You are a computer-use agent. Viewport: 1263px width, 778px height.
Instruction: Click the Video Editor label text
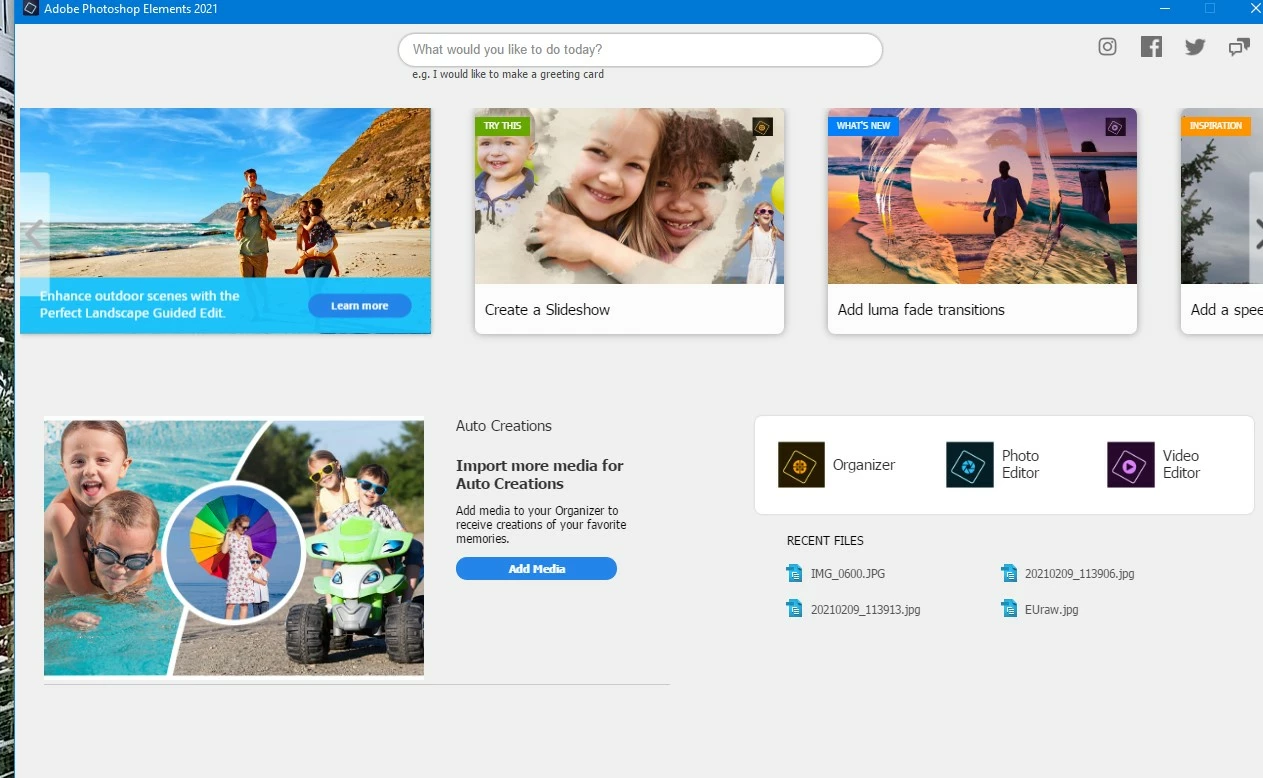1181,464
